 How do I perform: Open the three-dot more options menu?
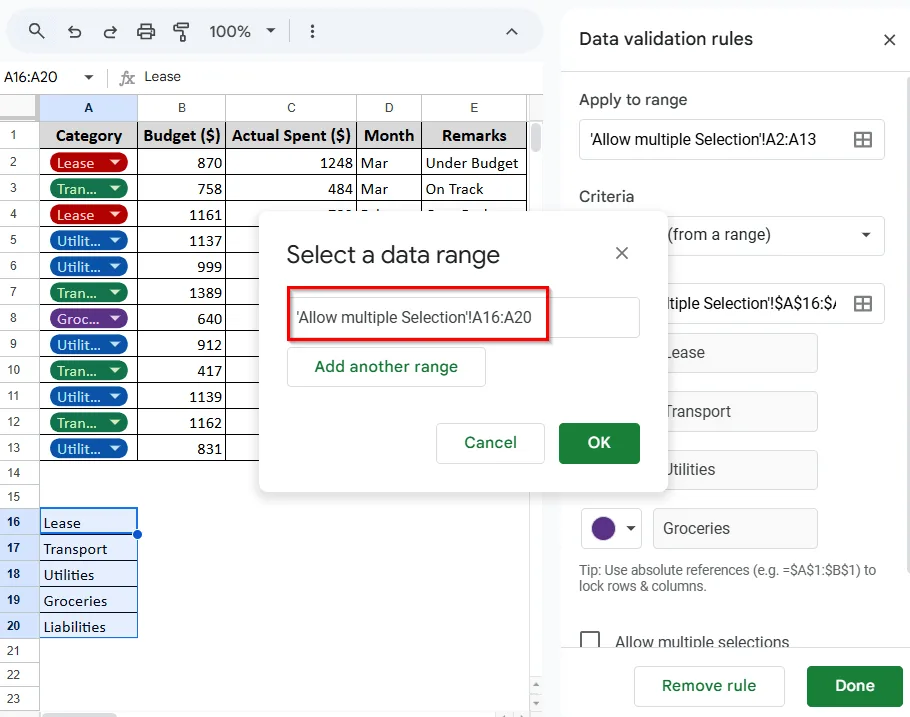click(x=312, y=31)
